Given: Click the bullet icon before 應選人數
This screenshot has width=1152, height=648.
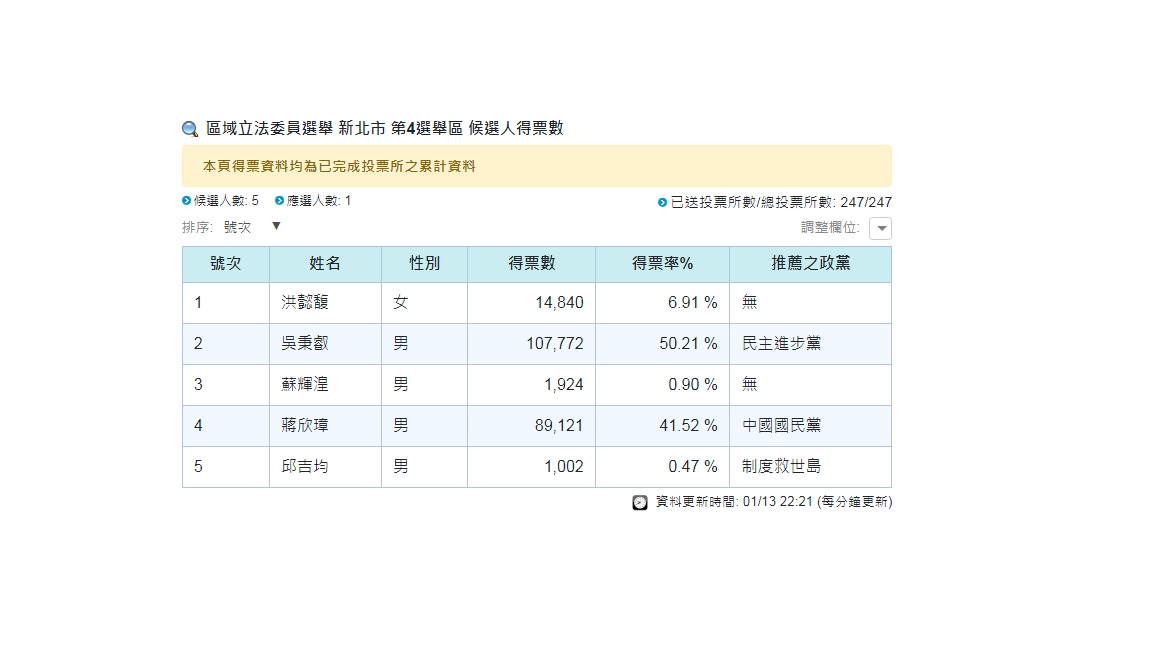Looking at the screenshot, I should [x=279, y=201].
